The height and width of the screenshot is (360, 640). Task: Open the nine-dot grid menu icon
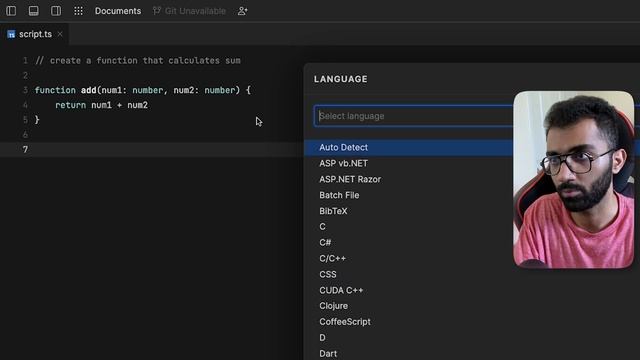pyautogui.click(x=78, y=11)
